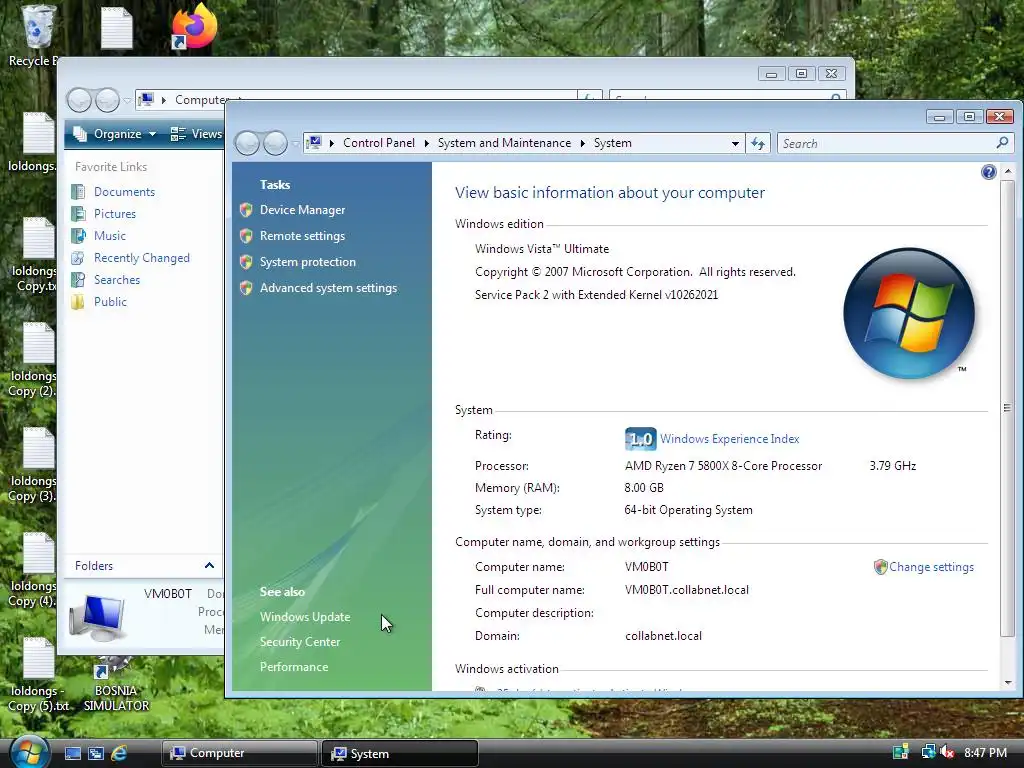Open Searches in Favorite Links
Viewport: 1024px width, 768px height.
point(117,280)
